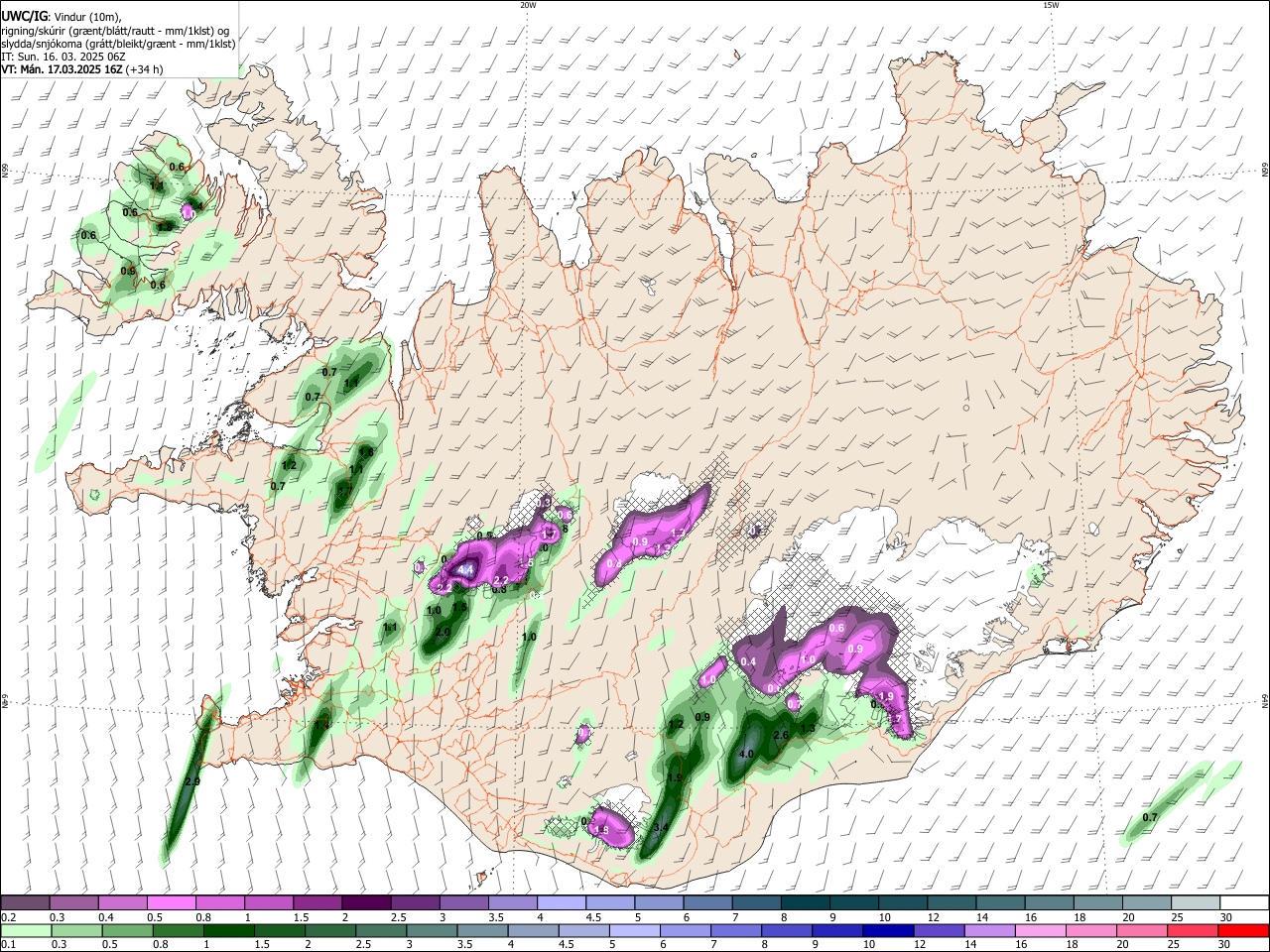Click the "15W" longitude label
The width and height of the screenshot is (1270, 952).
pos(1051,5)
